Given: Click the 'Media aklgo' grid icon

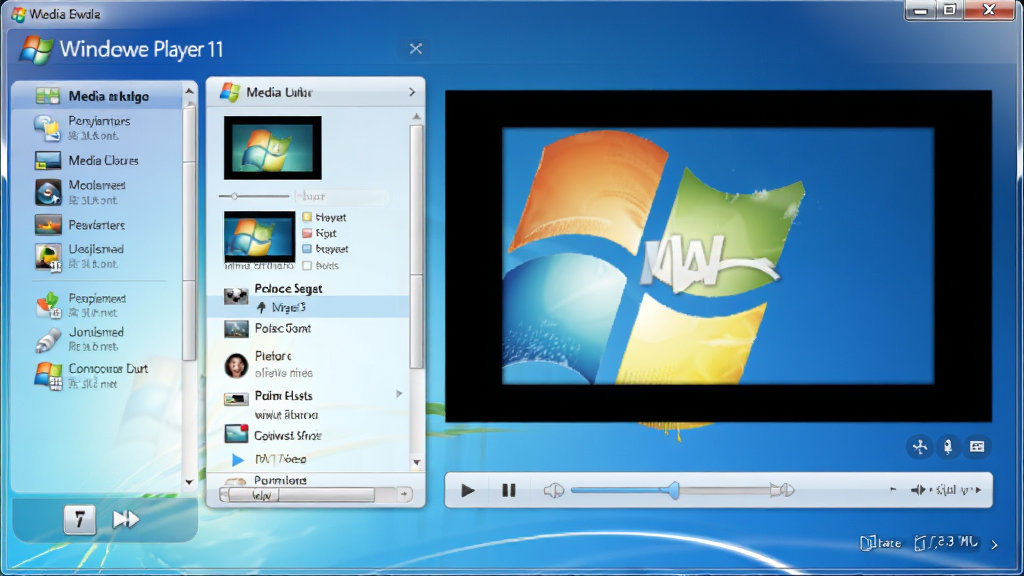Looking at the screenshot, I should click(x=48, y=96).
